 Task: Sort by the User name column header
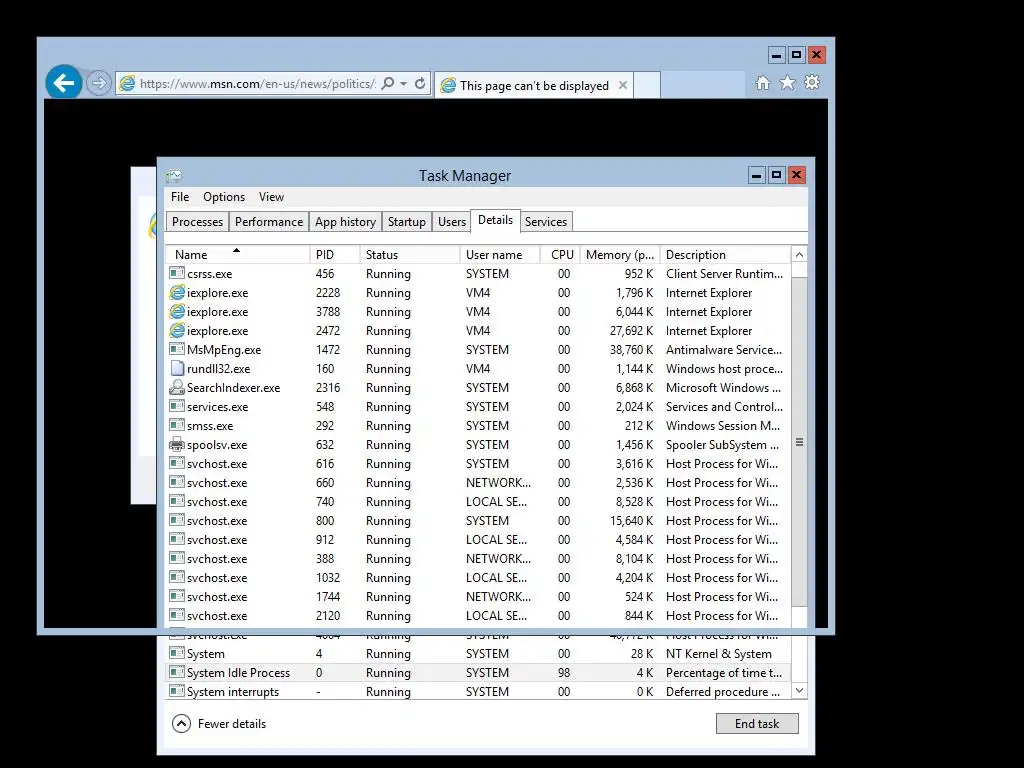tap(500, 255)
